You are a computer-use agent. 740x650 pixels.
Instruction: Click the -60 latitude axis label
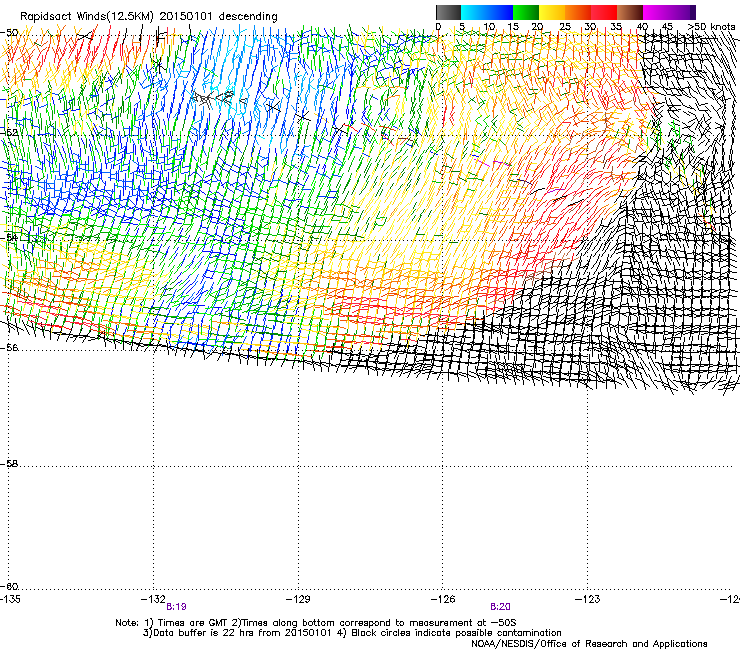[x=9, y=586]
